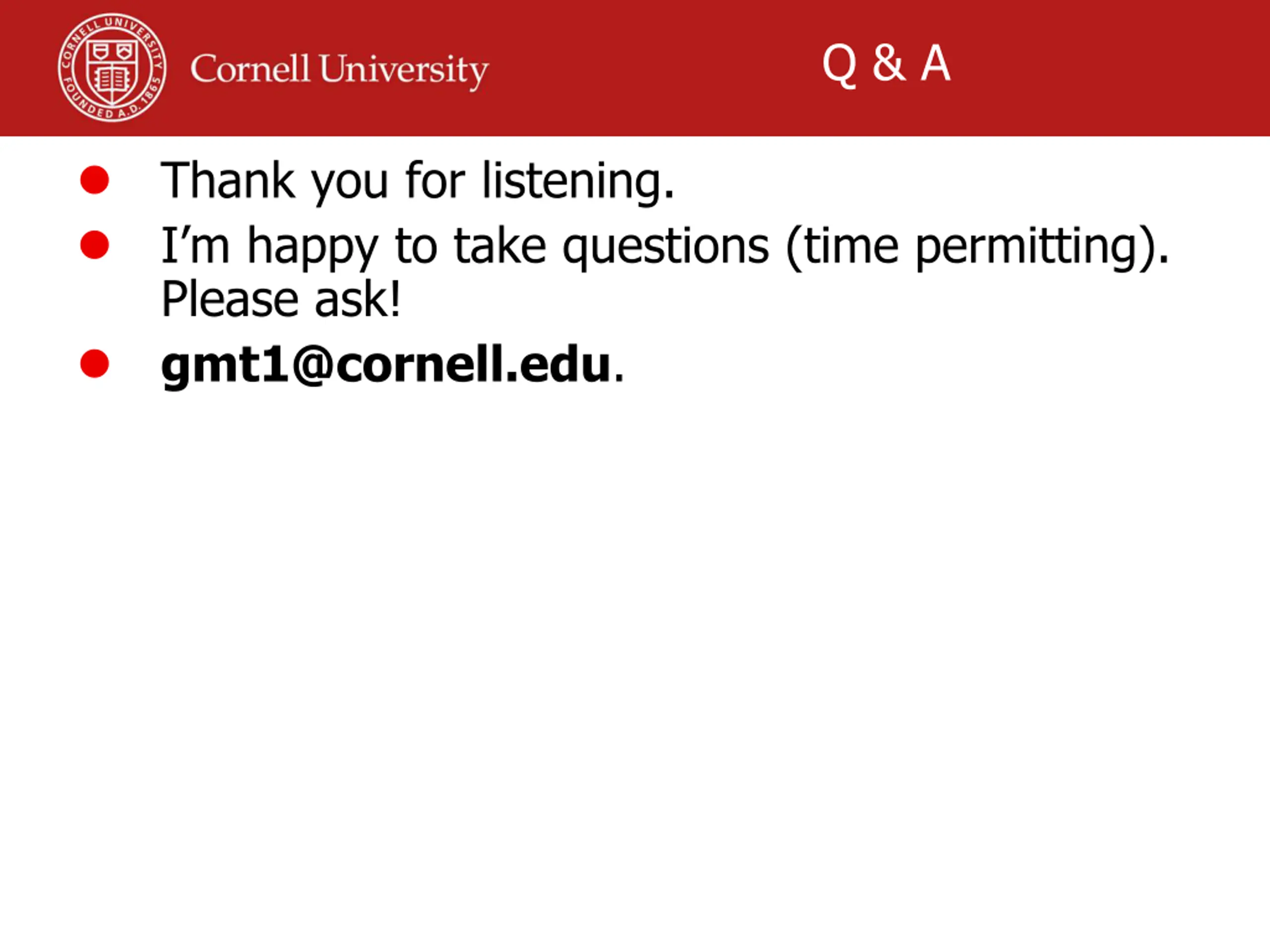The height and width of the screenshot is (952, 1270).
Task: Select the red bullet beside the email address
Action: point(95,364)
